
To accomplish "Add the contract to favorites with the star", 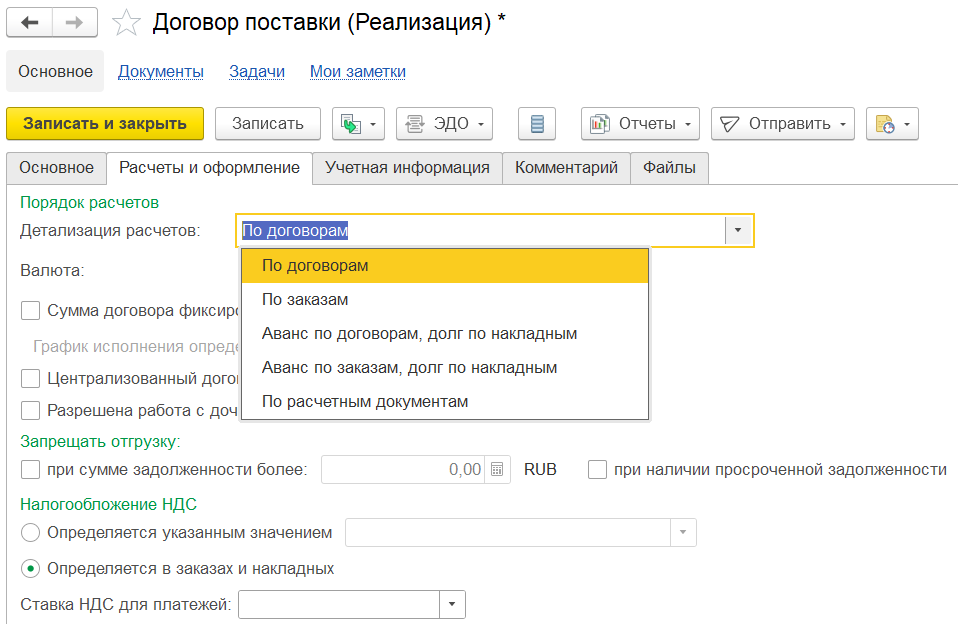I will (125, 23).
